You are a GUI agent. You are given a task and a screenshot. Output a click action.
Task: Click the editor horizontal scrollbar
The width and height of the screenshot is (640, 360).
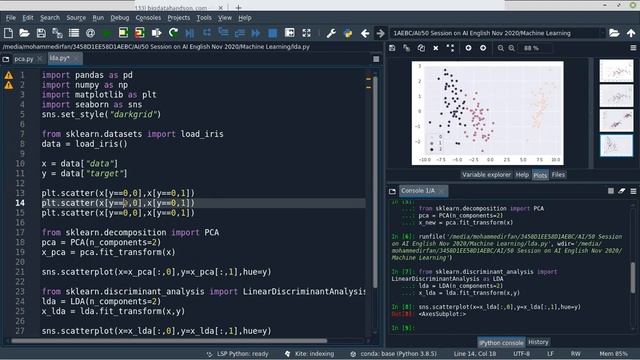(169, 341)
